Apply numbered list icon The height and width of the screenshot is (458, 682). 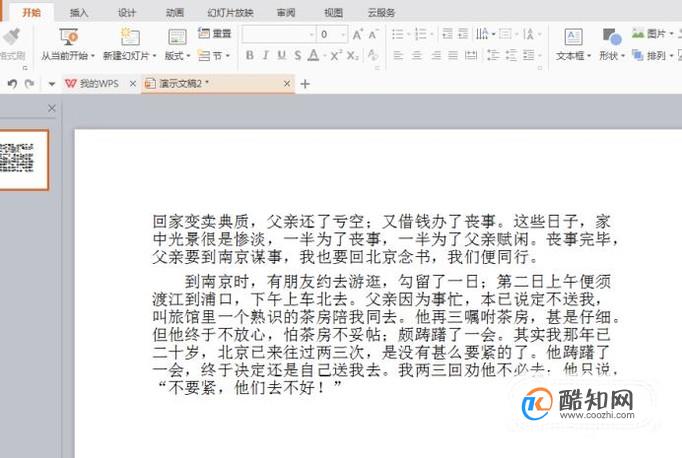(x=420, y=34)
